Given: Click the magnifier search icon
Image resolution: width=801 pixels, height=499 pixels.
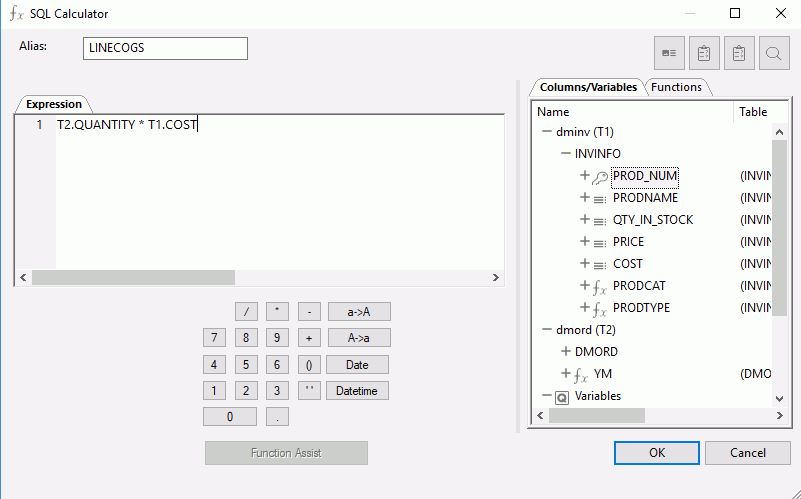Looking at the screenshot, I should pyautogui.click(x=774, y=53).
